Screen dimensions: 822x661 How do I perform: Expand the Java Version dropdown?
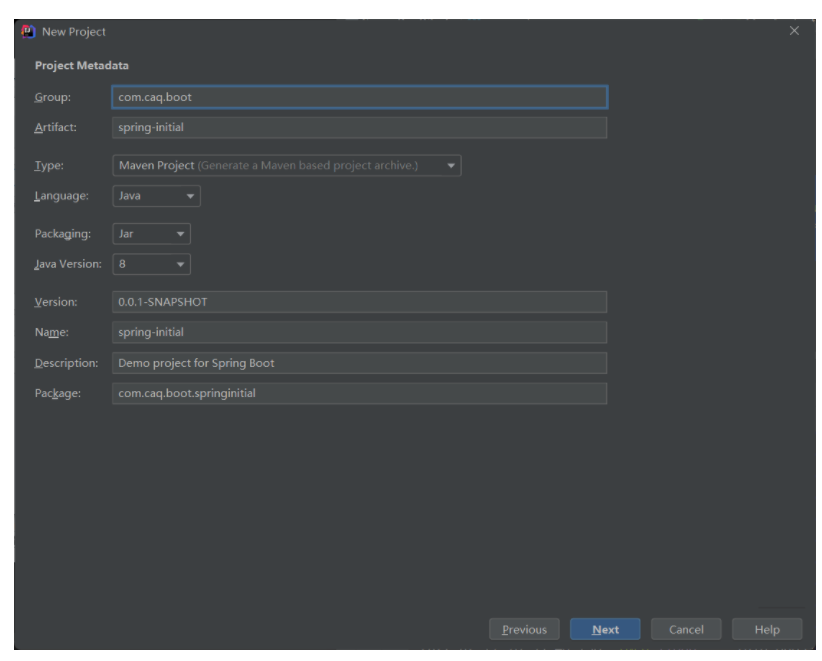coord(150,265)
